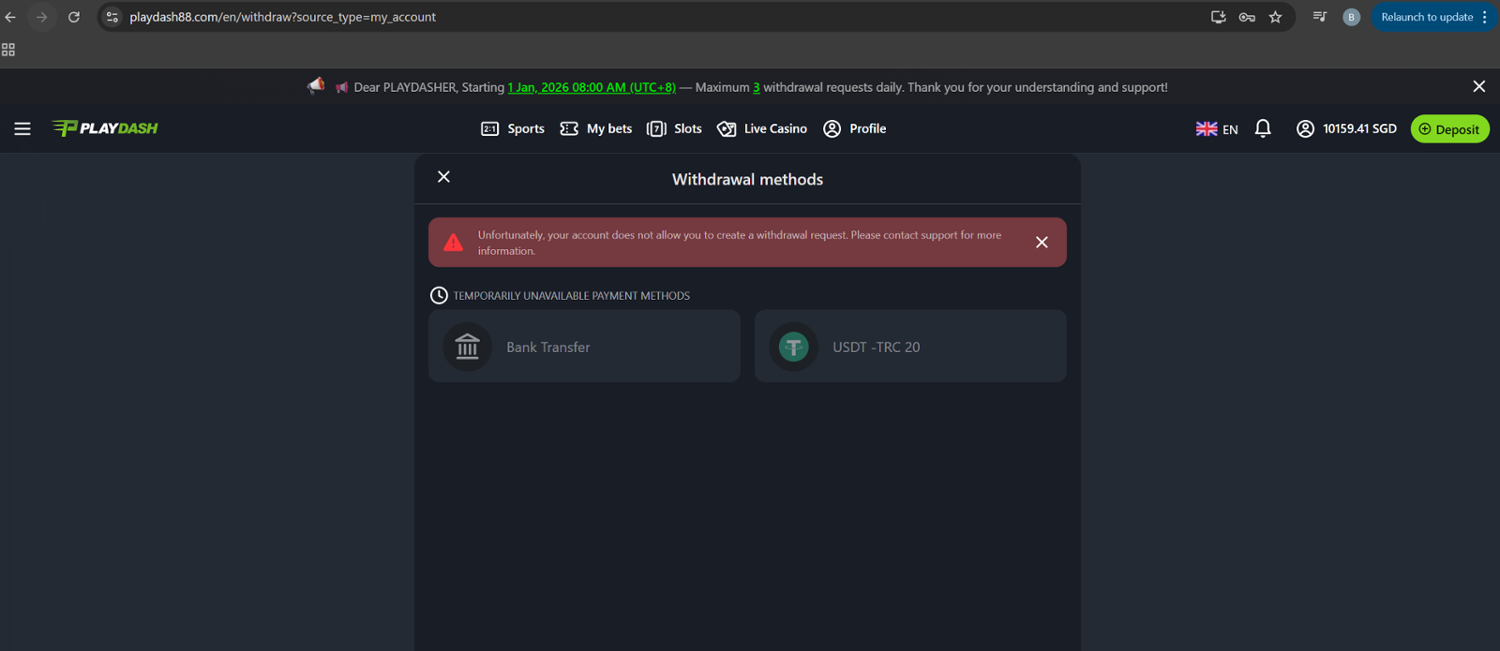Viewport: 1500px width, 651px height.
Task: Close the top announcement banner
Action: (x=1479, y=87)
